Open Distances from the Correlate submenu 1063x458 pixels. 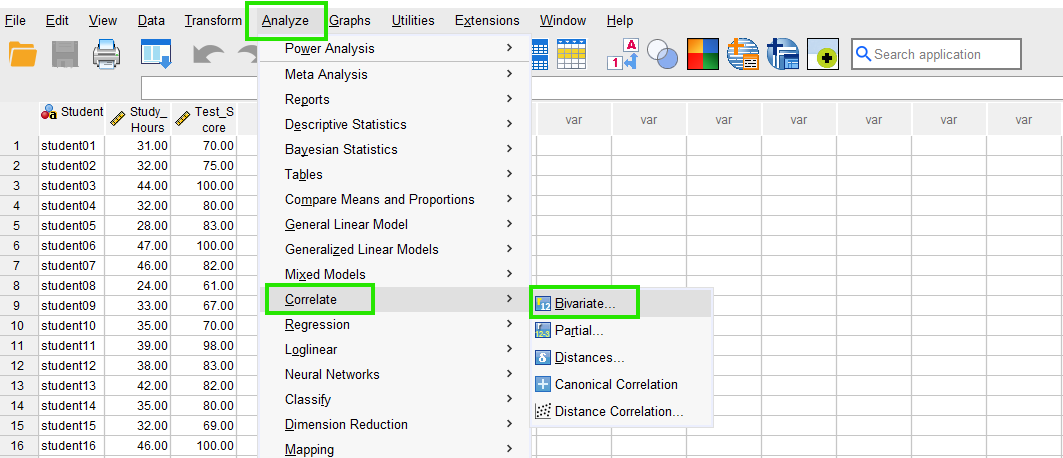[x=589, y=357]
